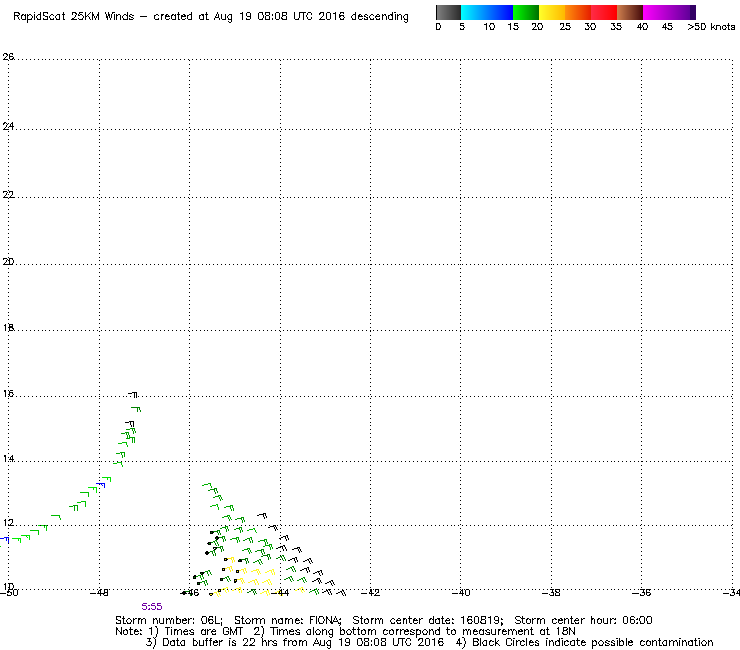The width and height of the screenshot is (740, 650).
Task: Click the red 30-35 knots color band
Action: pyautogui.click(x=604, y=12)
